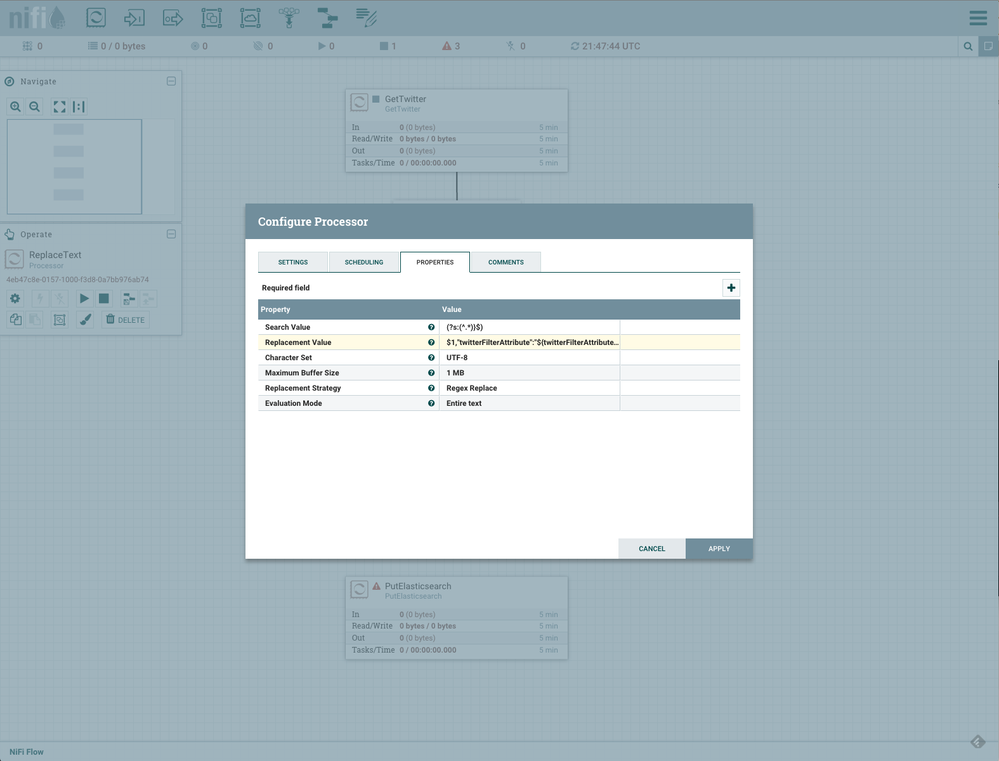Collapse the Navigate panel
The height and width of the screenshot is (761, 999).
[171, 81]
